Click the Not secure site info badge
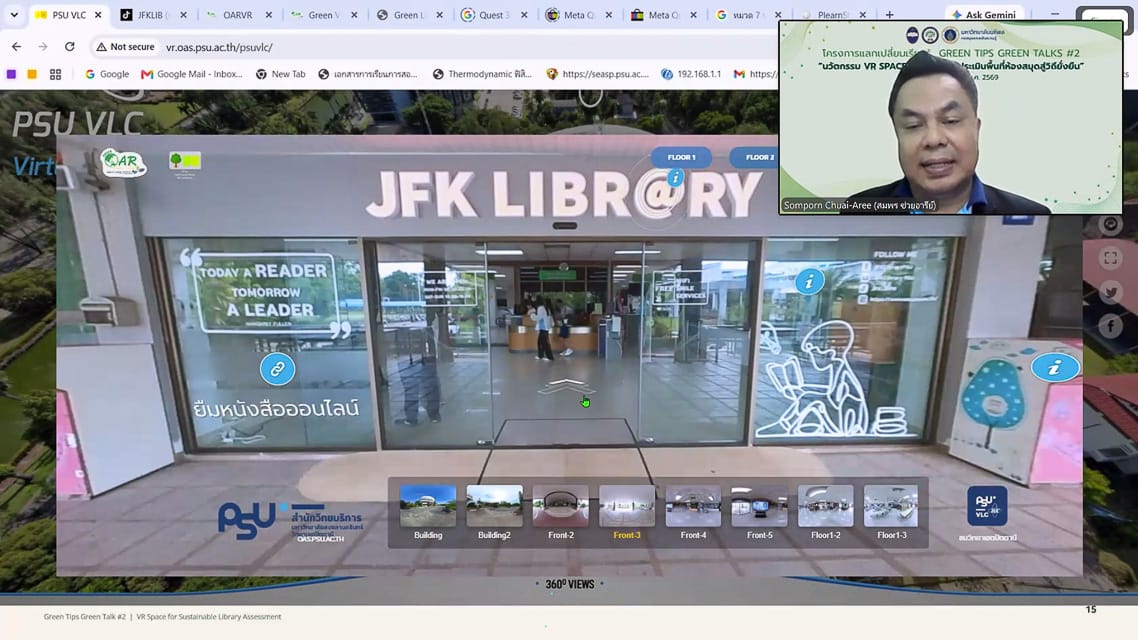The image size is (1138, 640). pyautogui.click(x=126, y=46)
